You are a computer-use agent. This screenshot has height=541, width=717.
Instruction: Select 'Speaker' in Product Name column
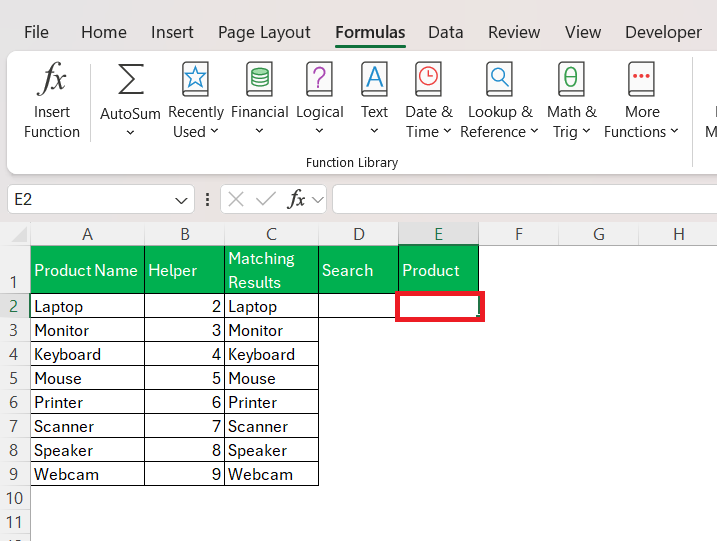click(87, 450)
